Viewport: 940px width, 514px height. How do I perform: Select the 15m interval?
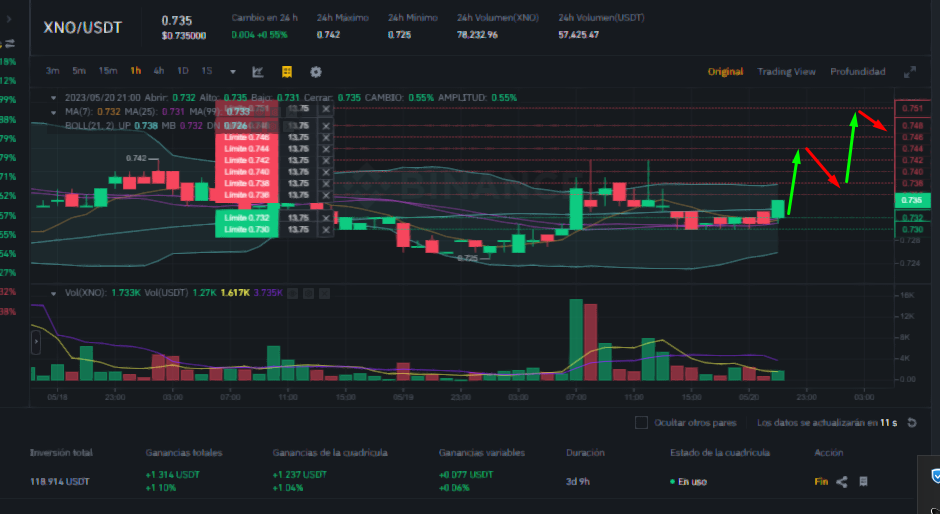108,71
